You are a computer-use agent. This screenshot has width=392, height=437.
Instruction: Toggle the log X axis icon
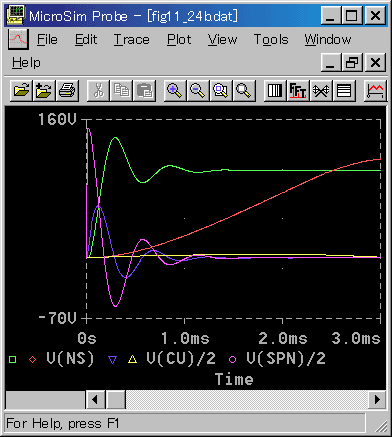click(275, 91)
